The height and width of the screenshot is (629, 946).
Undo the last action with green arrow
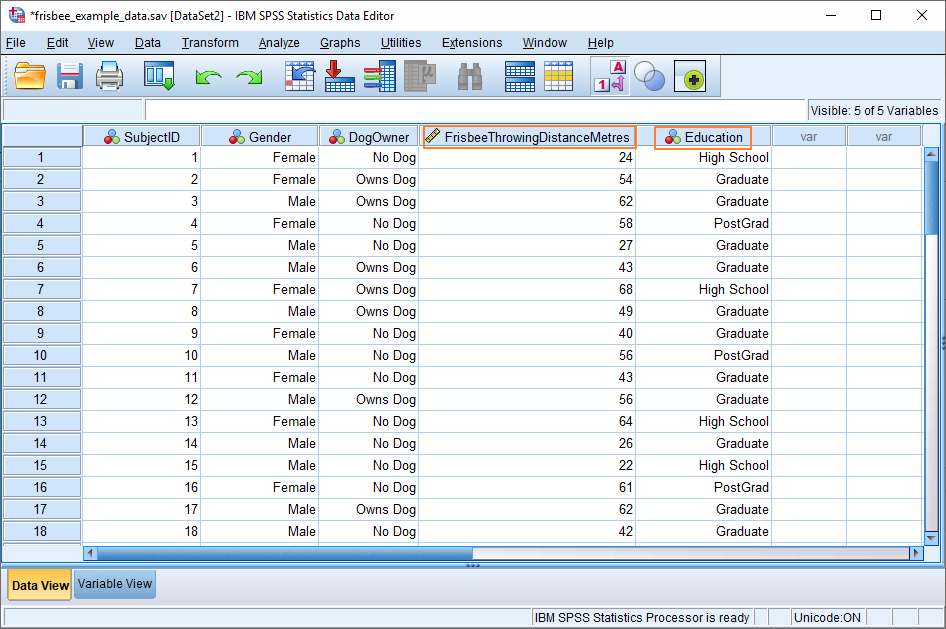click(x=208, y=77)
